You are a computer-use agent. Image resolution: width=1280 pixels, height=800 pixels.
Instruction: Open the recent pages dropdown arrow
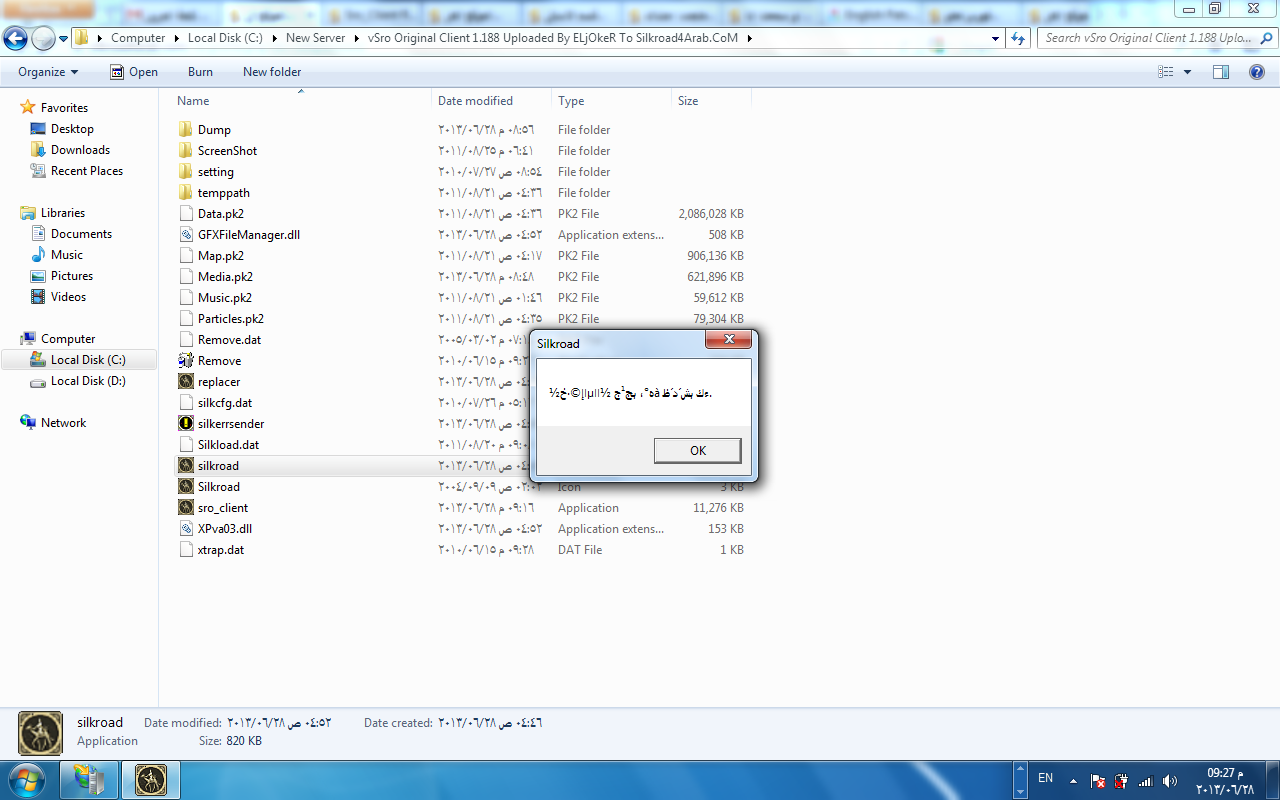[x=63, y=38]
